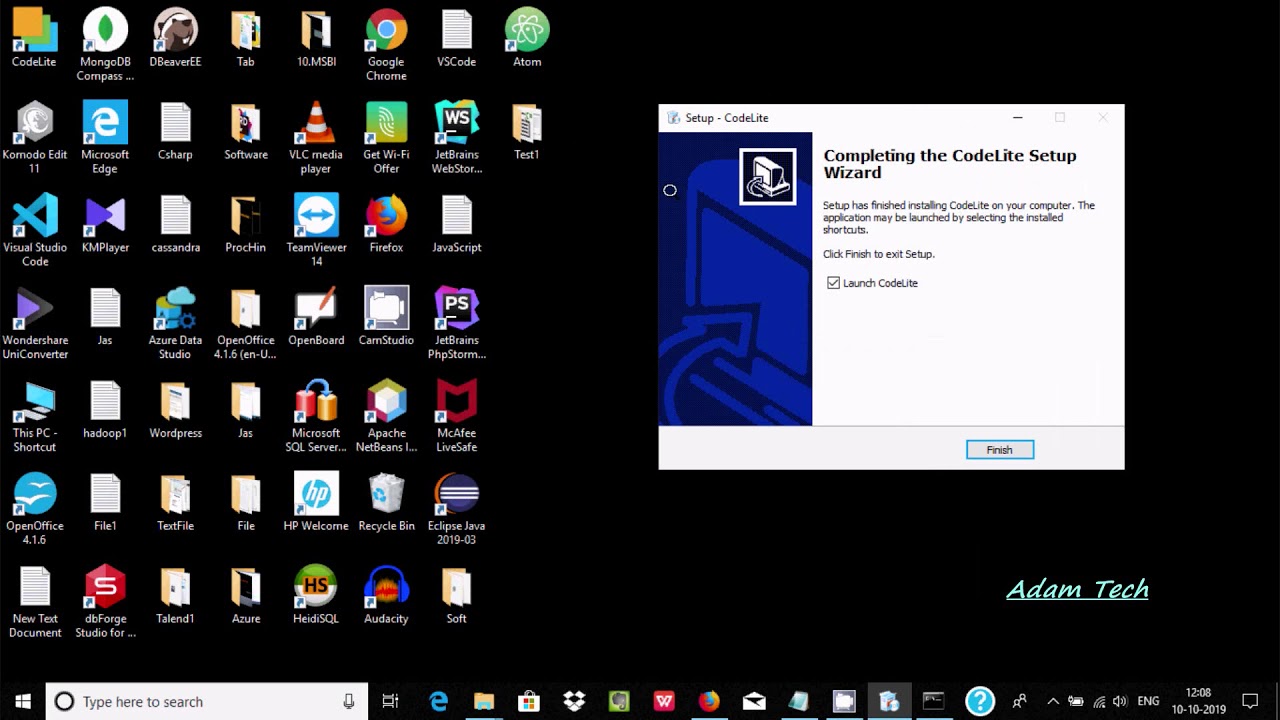The height and width of the screenshot is (720, 1280).
Task: Select the Talend1 folder icon
Action: [175, 596]
